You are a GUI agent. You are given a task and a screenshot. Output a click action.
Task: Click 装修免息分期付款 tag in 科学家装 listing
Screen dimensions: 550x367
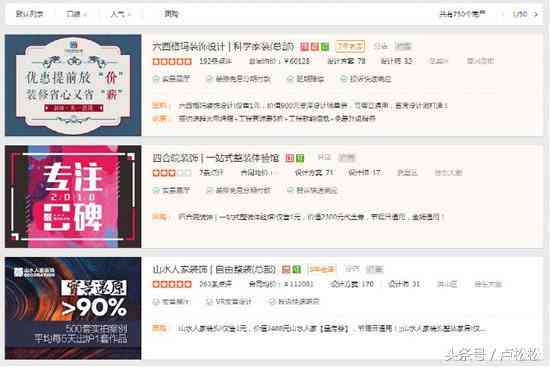point(239,79)
